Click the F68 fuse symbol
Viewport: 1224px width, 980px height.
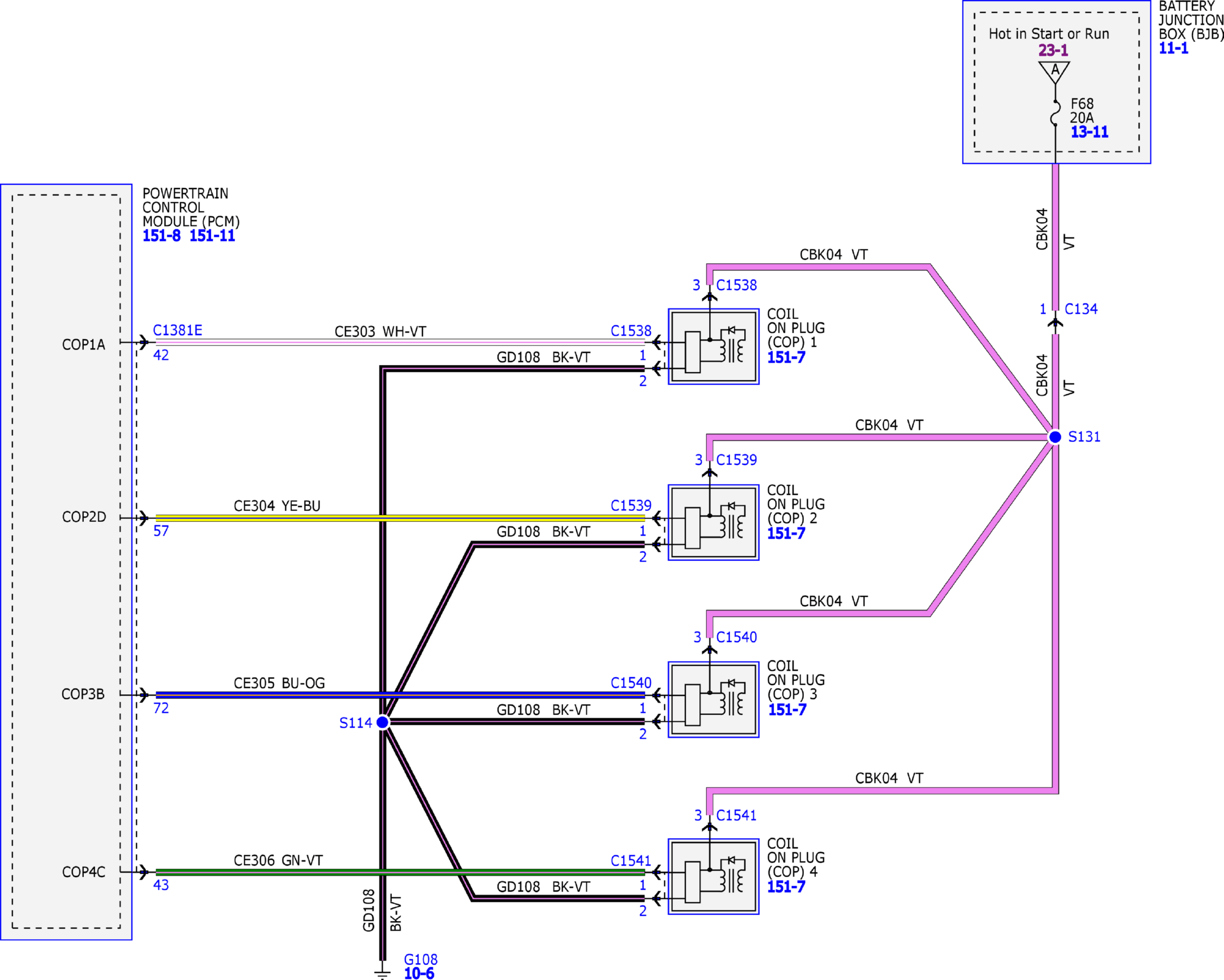coord(1056,113)
